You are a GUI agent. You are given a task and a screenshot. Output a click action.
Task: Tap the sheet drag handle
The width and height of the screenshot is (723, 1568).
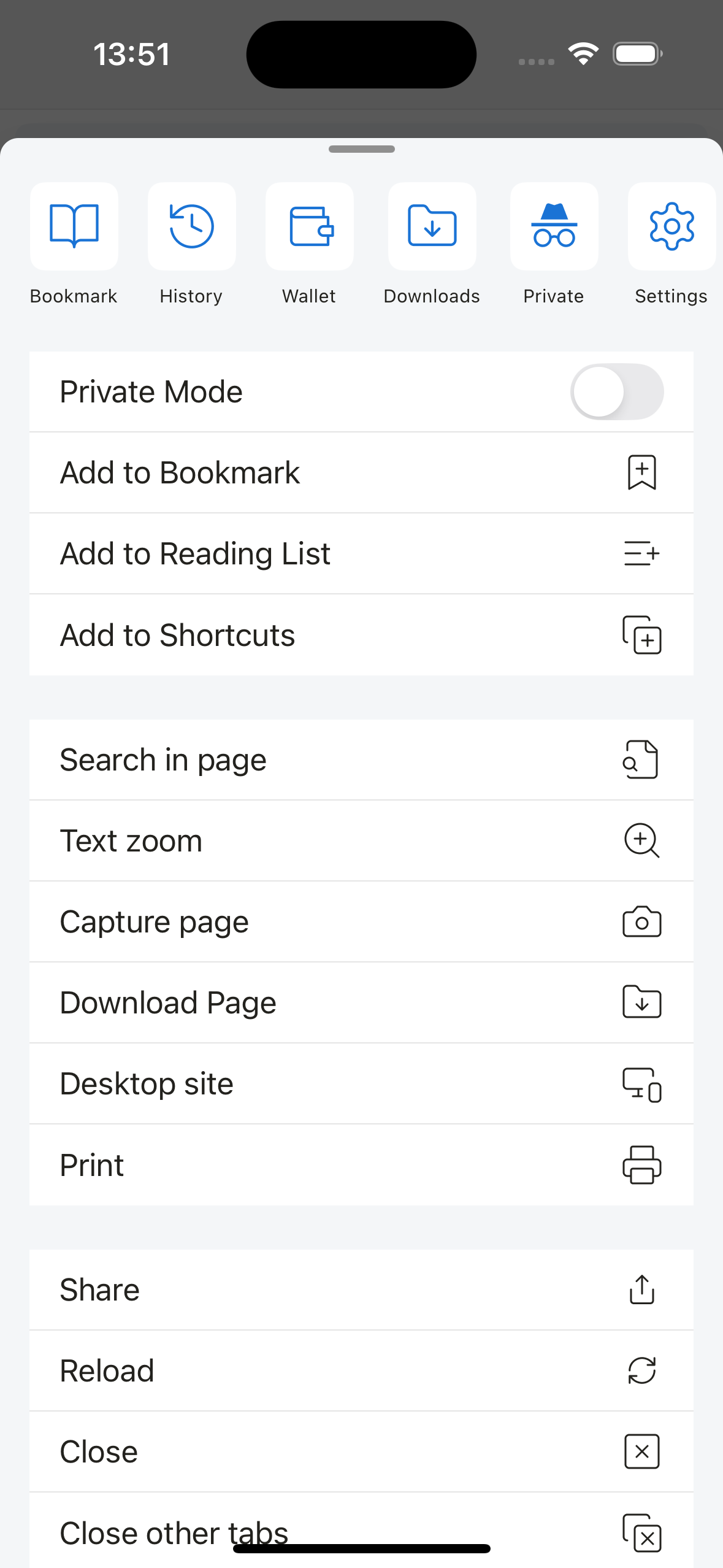point(361,149)
